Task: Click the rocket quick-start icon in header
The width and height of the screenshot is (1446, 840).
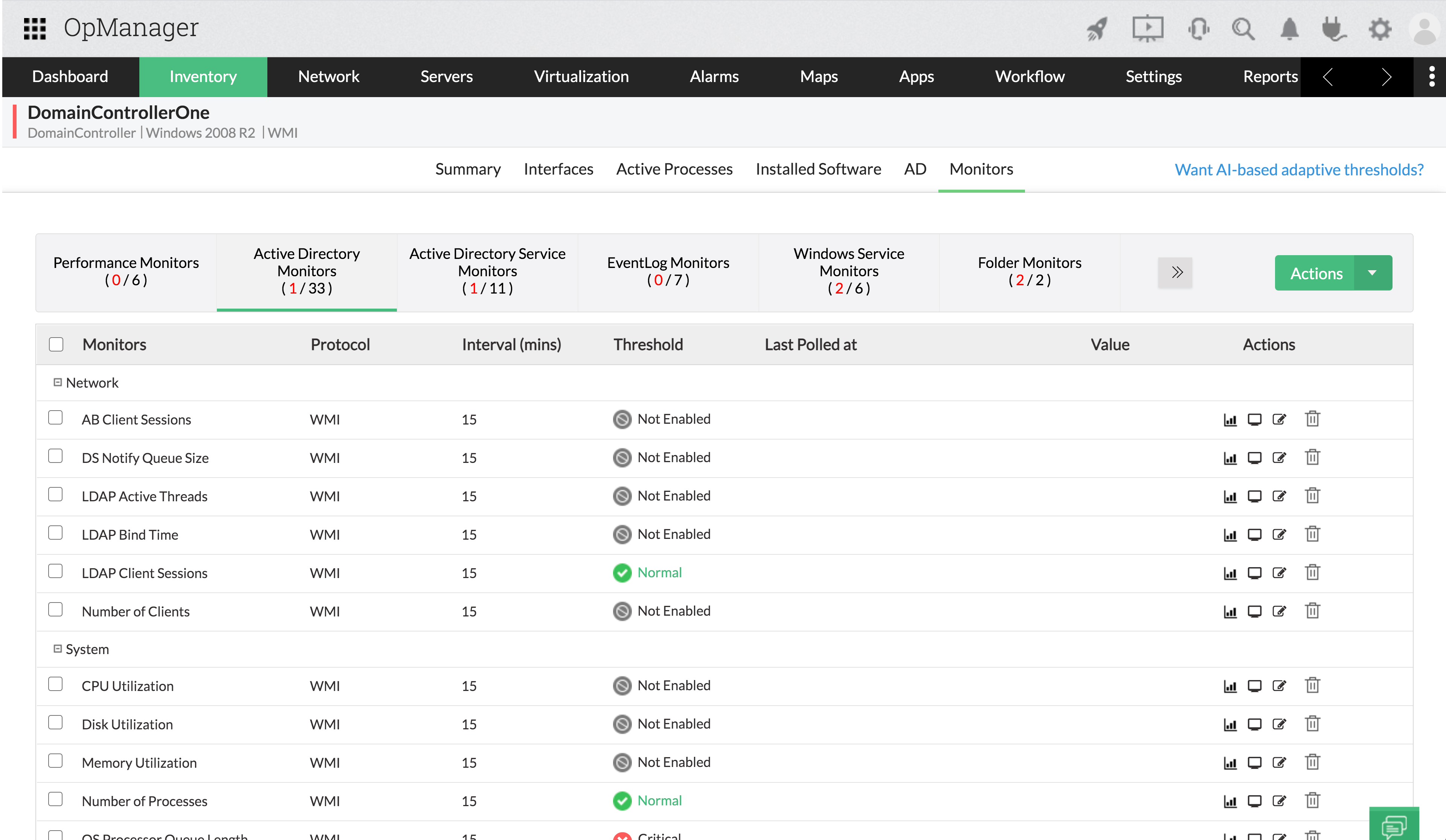Action: coord(1097,29)
